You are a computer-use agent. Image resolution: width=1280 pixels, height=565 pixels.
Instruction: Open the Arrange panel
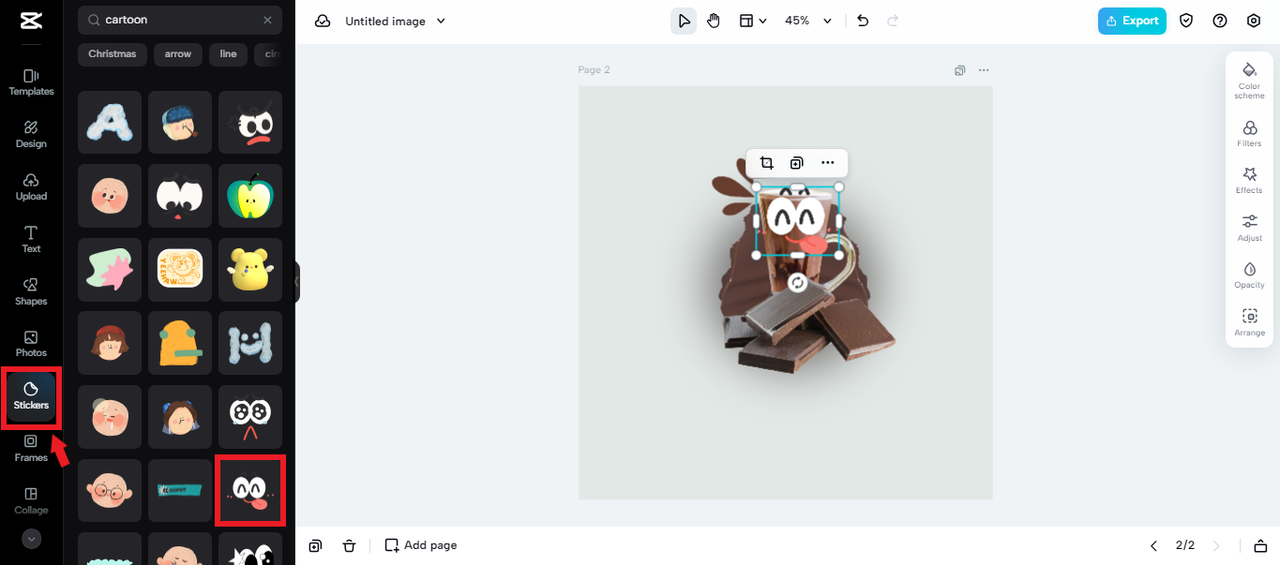(1249, 323)
